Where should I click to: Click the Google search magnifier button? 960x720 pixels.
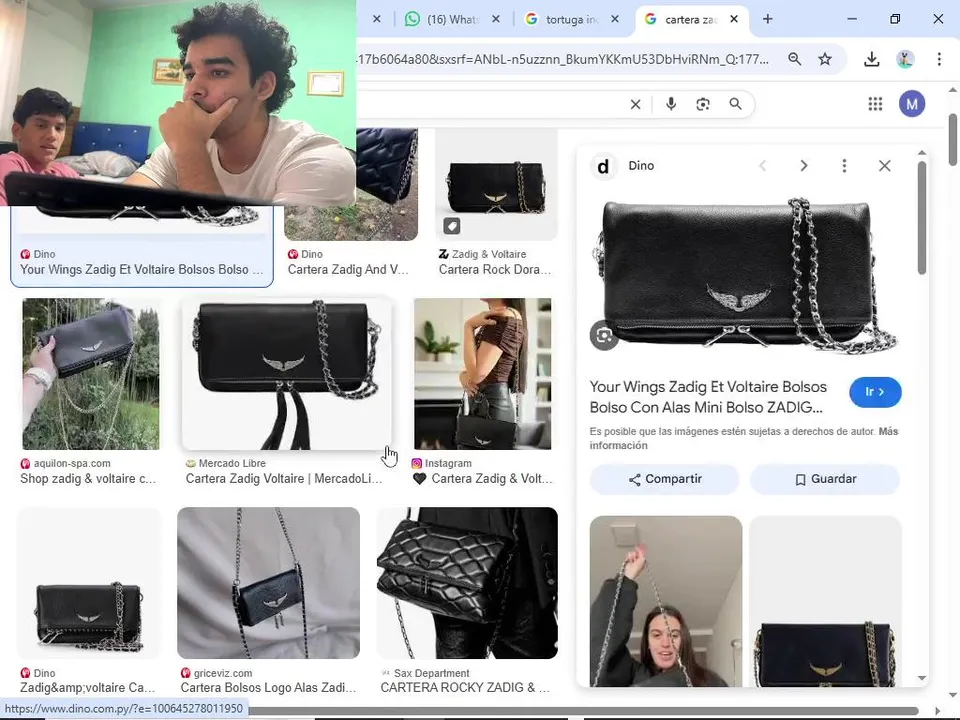tap(735, 104)
